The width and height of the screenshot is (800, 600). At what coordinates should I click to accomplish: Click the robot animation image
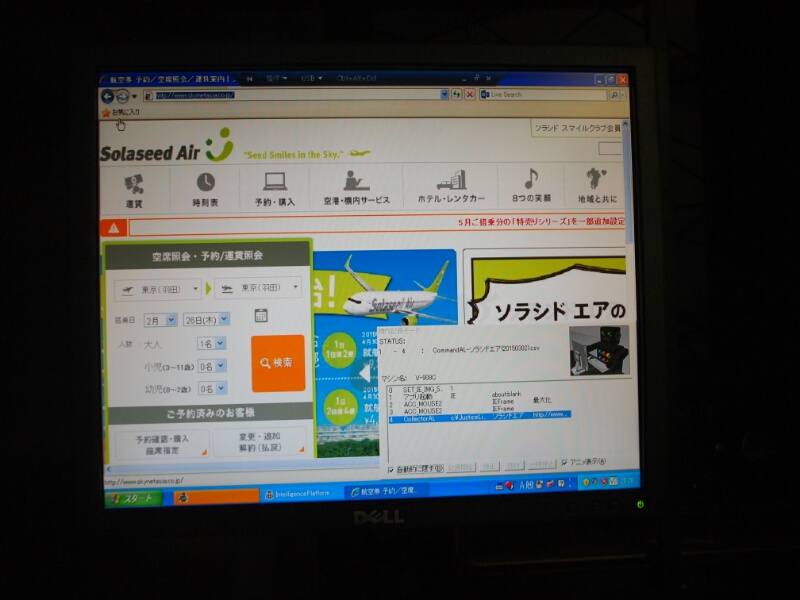pos(599,351)
